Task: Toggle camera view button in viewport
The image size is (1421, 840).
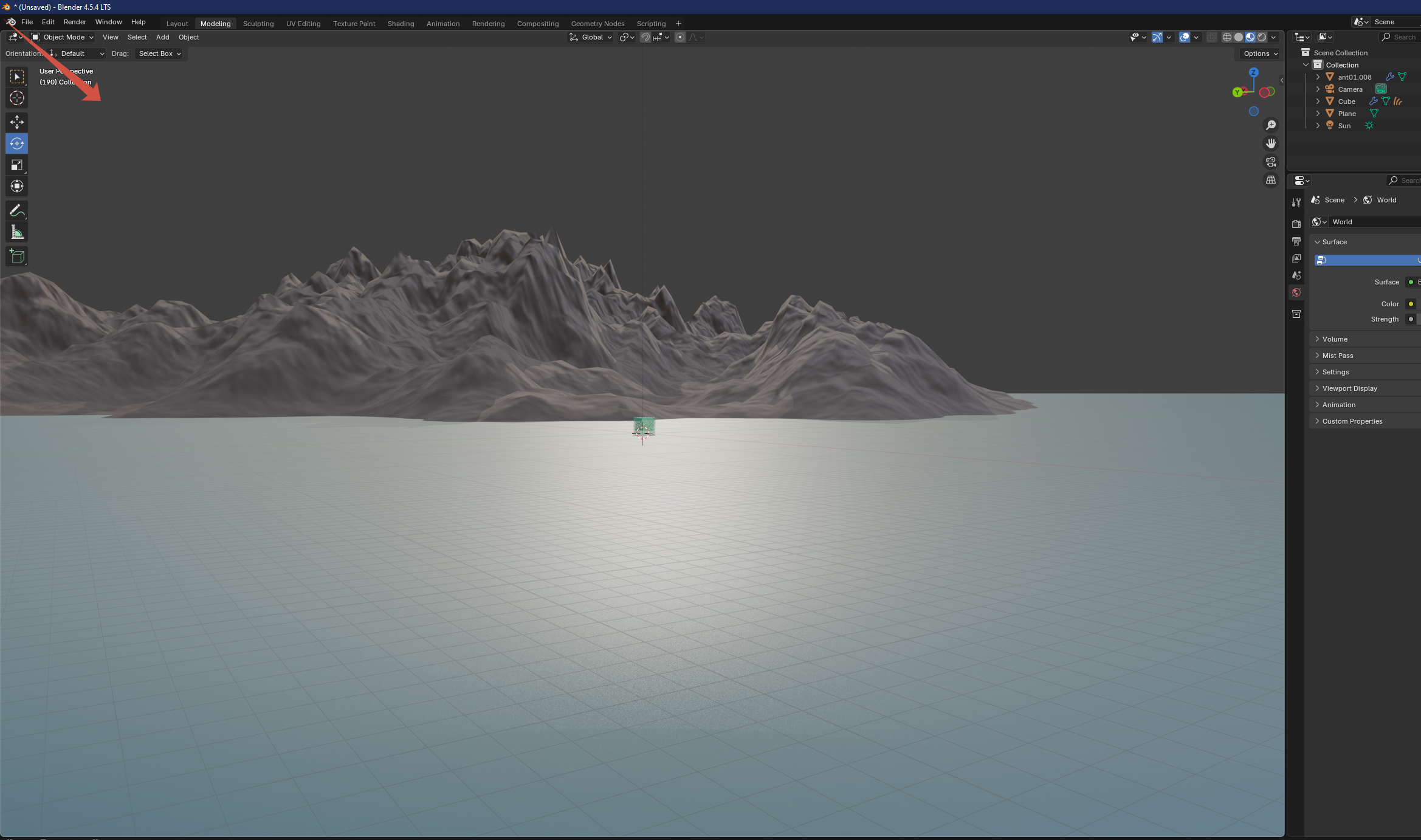Action: coord(1270,162)
